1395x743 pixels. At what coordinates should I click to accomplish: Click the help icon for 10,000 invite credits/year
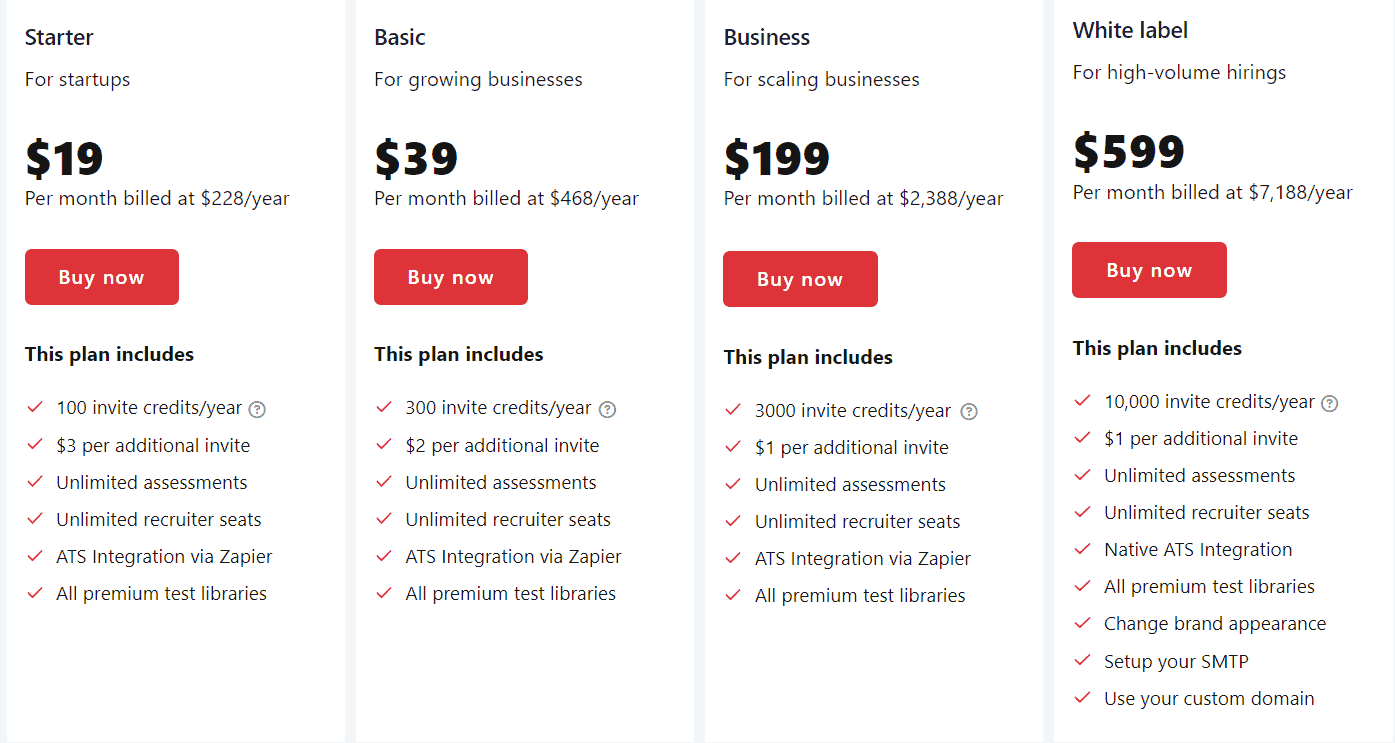tap(1329, 402)
